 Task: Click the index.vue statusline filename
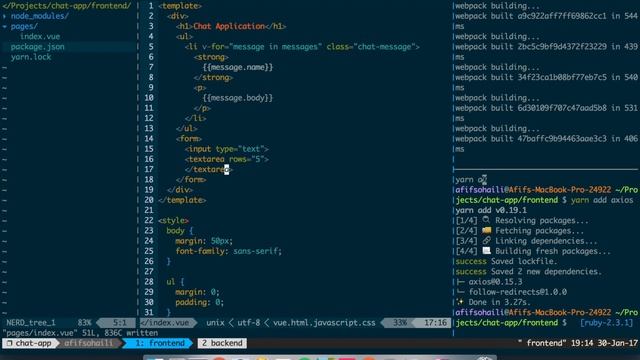coord(165,323)
